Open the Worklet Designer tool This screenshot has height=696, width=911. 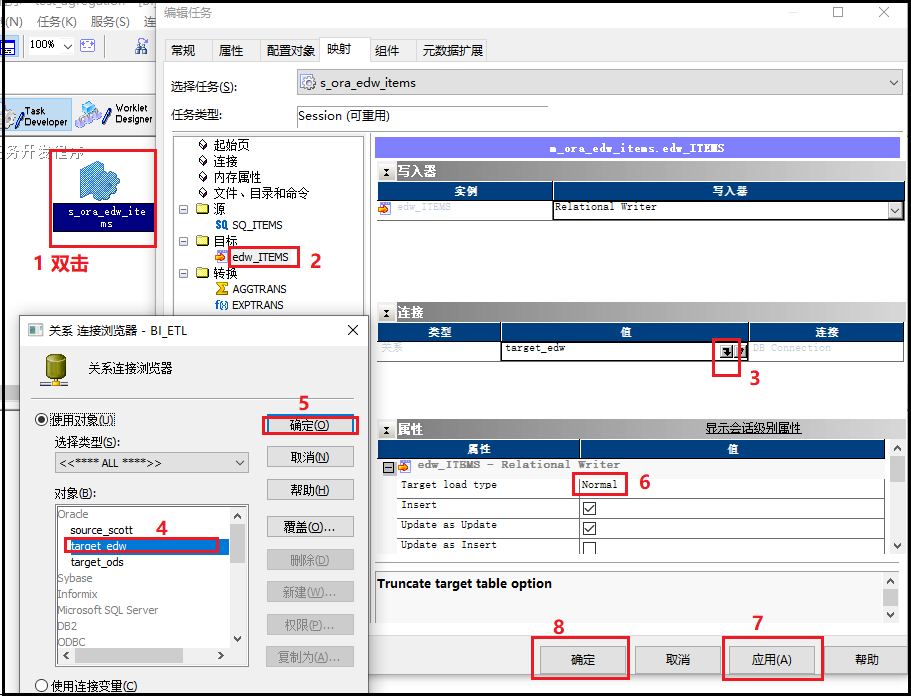115,114
